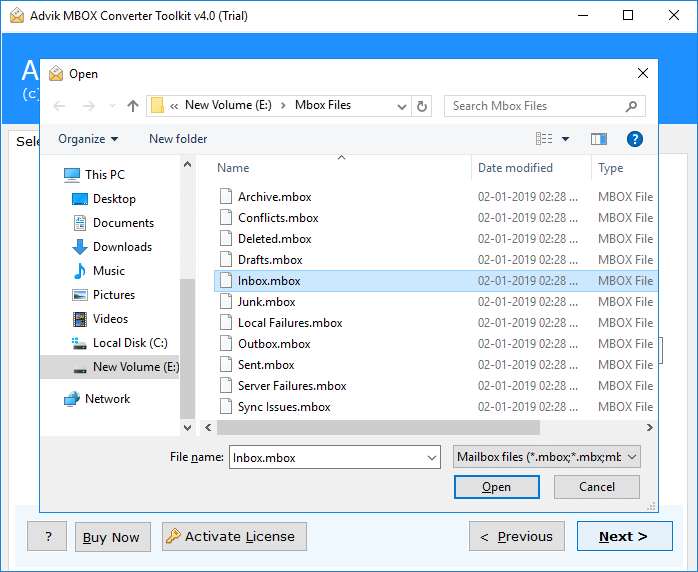Refresh the Mbox Files folder

422,106
